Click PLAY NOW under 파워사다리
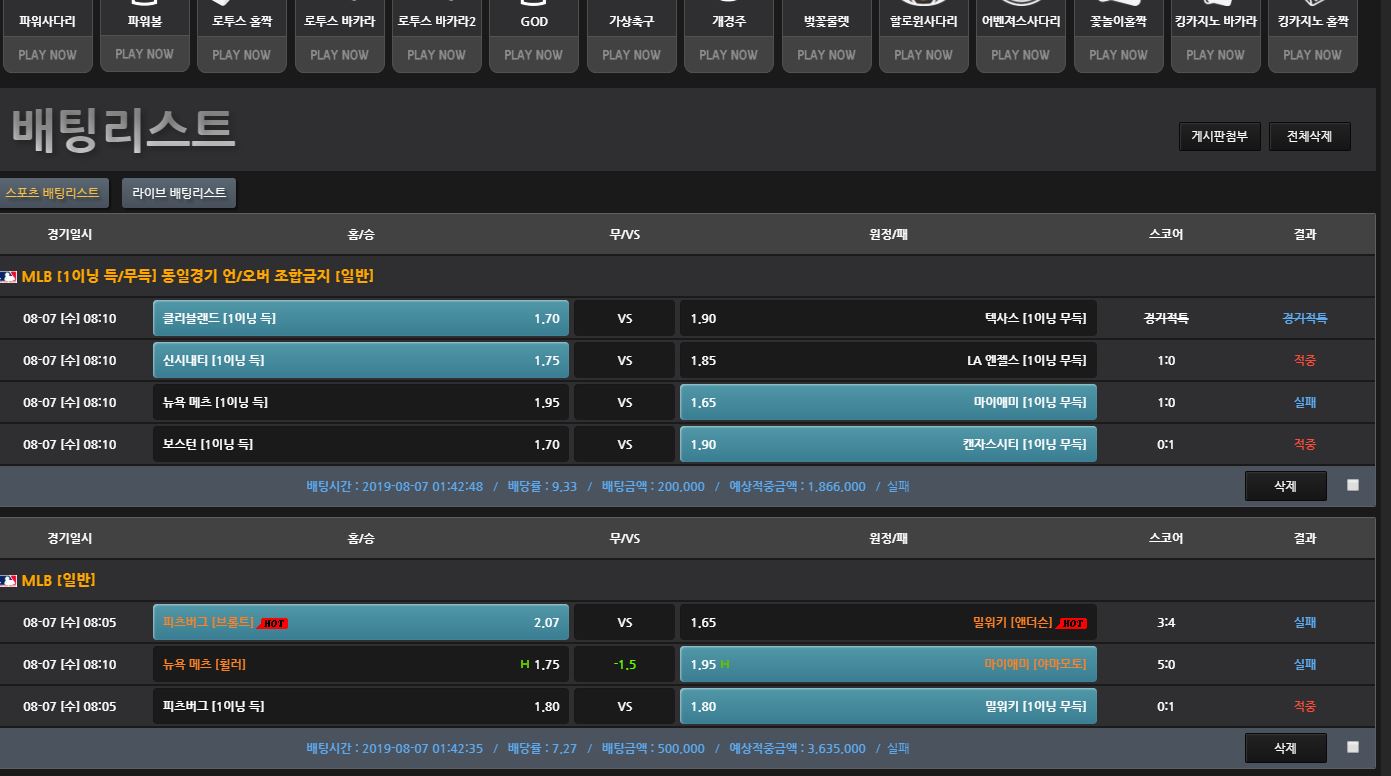Screen dimensions: 1391x776 tap(47, 55)
